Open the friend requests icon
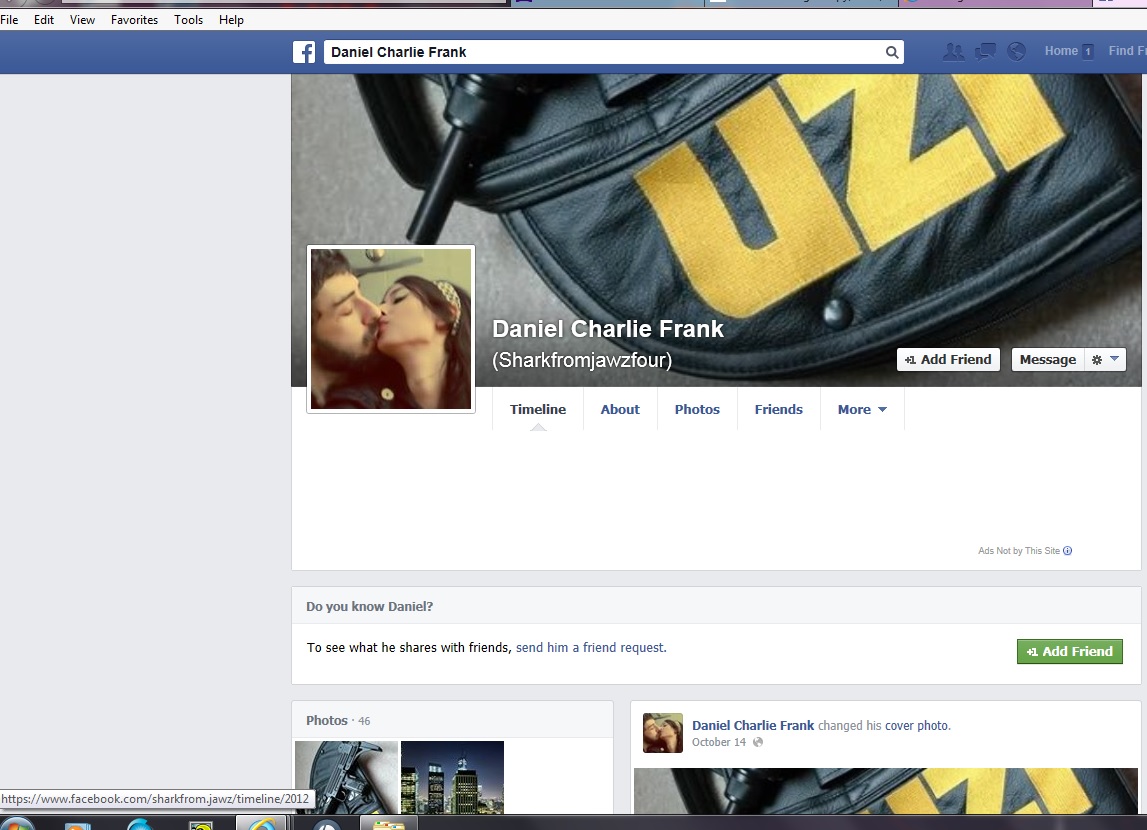 (x=953, y=51)
